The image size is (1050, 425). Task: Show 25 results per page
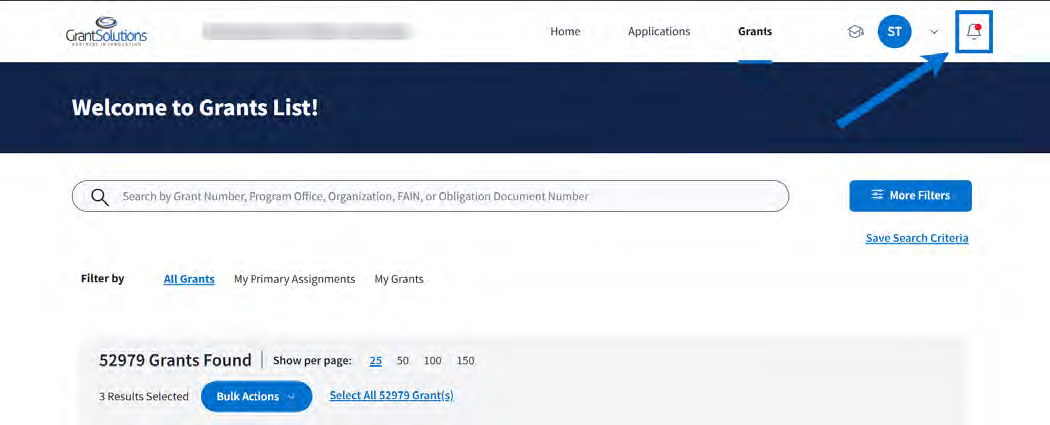click(x=376, y=361)
